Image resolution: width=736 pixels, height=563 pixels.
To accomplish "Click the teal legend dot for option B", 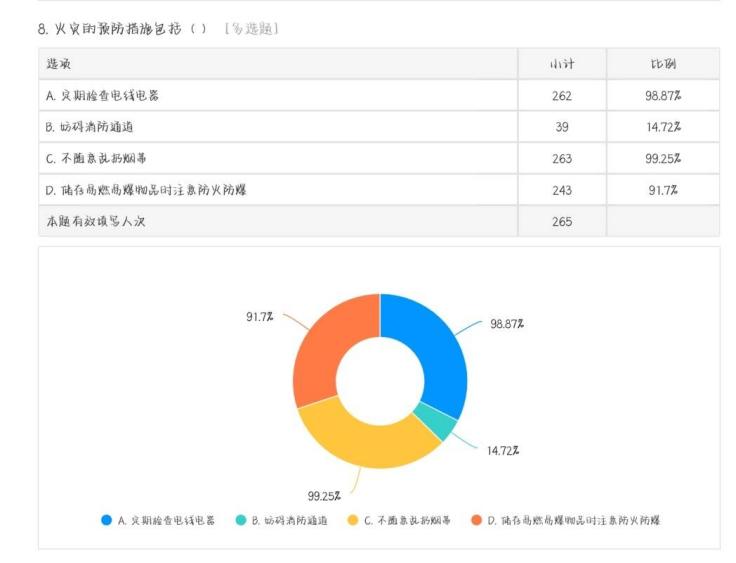I will pos(240,520).
